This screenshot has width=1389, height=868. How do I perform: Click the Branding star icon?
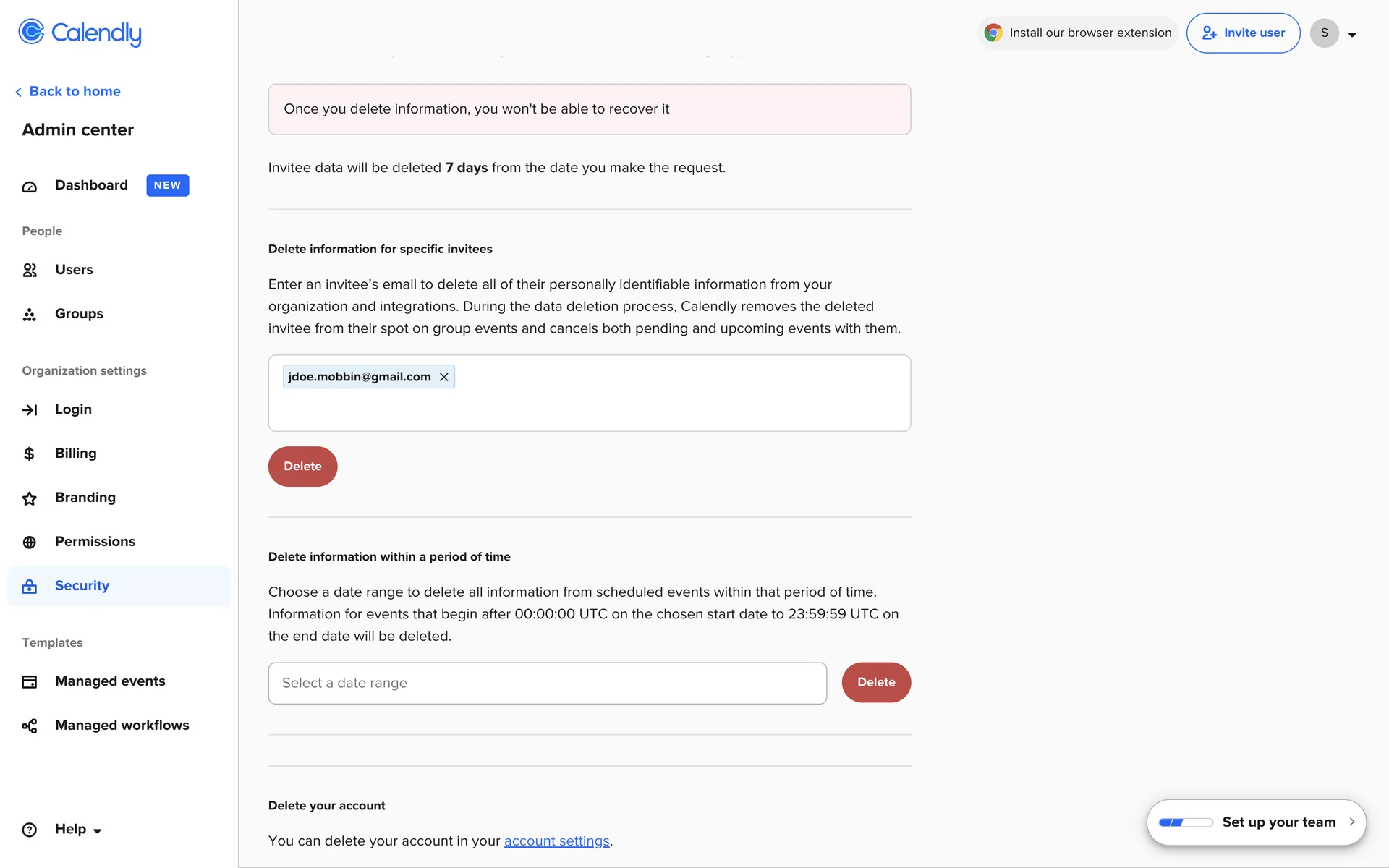pos(30,498)
